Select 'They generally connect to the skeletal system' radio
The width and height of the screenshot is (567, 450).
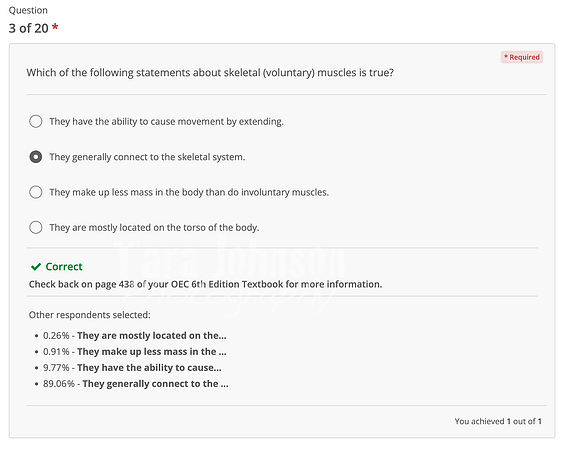pyautogui.click(x=35, y=157)
